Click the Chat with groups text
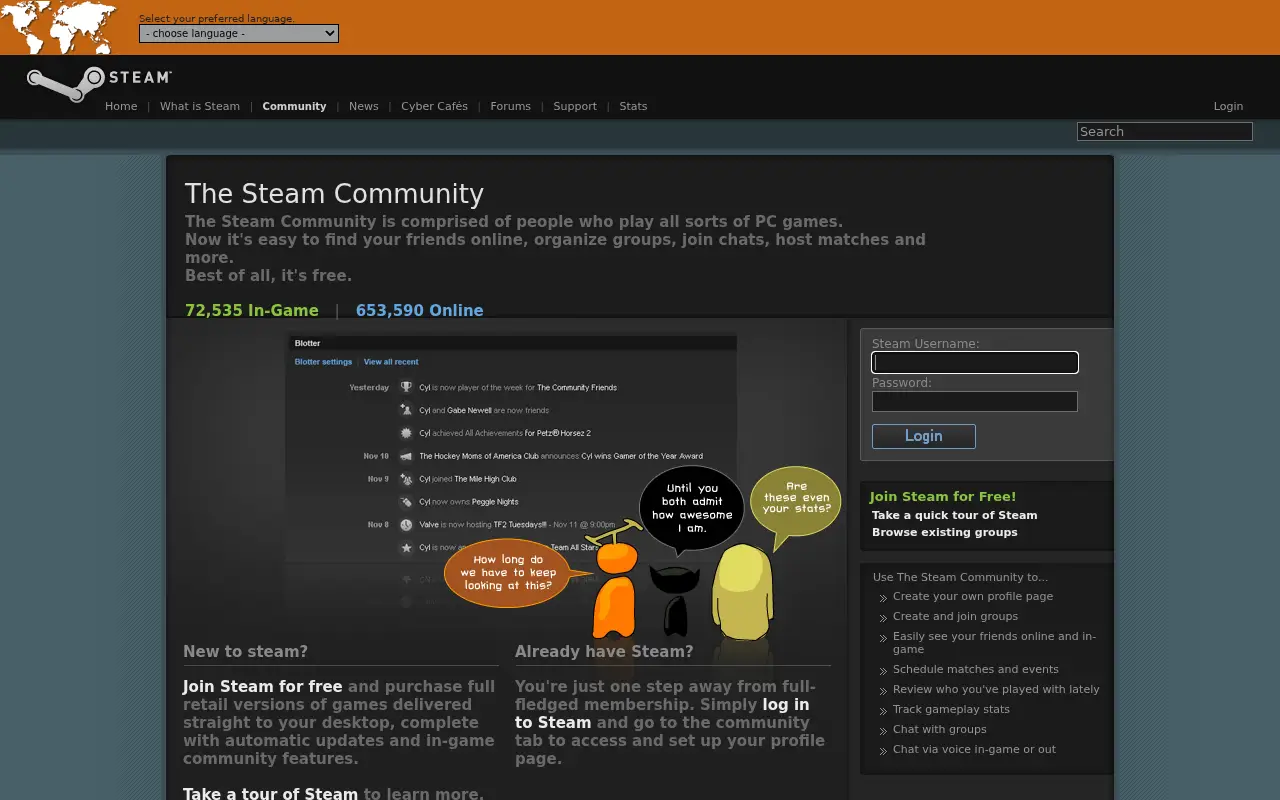 pyautogui.click(x=940, y=729)
